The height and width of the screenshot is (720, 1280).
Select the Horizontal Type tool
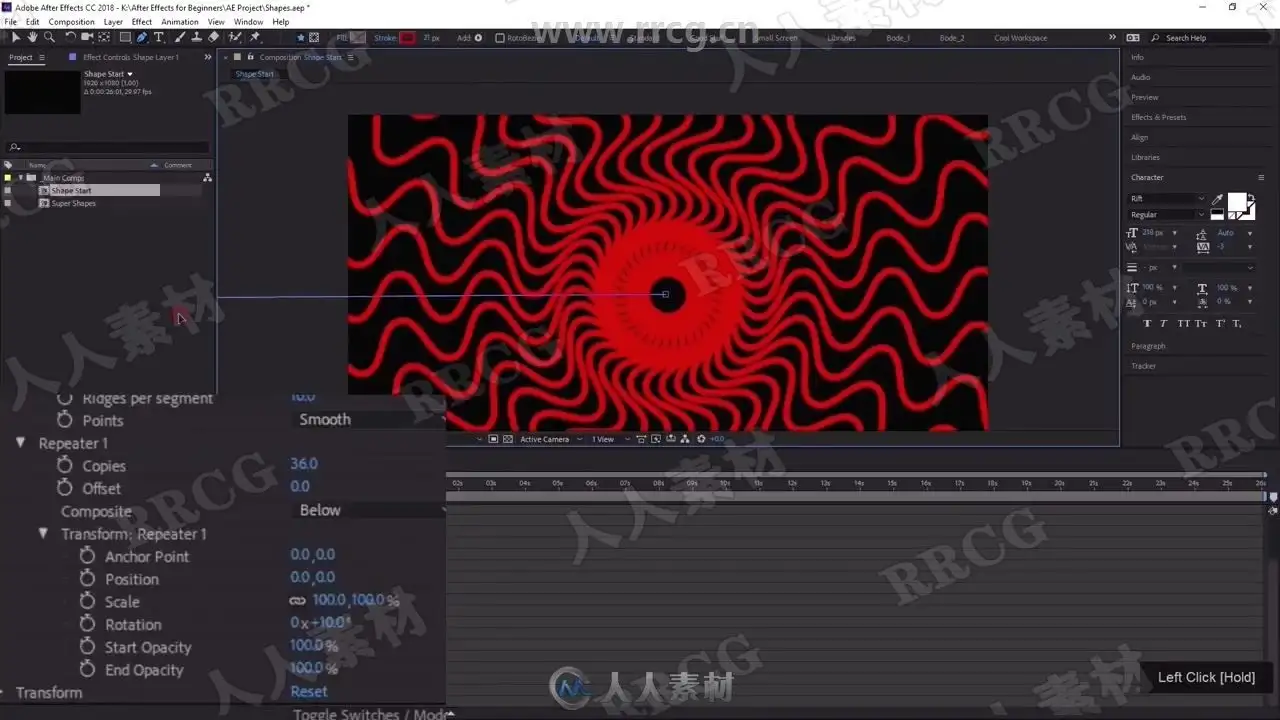click(159, 38)
